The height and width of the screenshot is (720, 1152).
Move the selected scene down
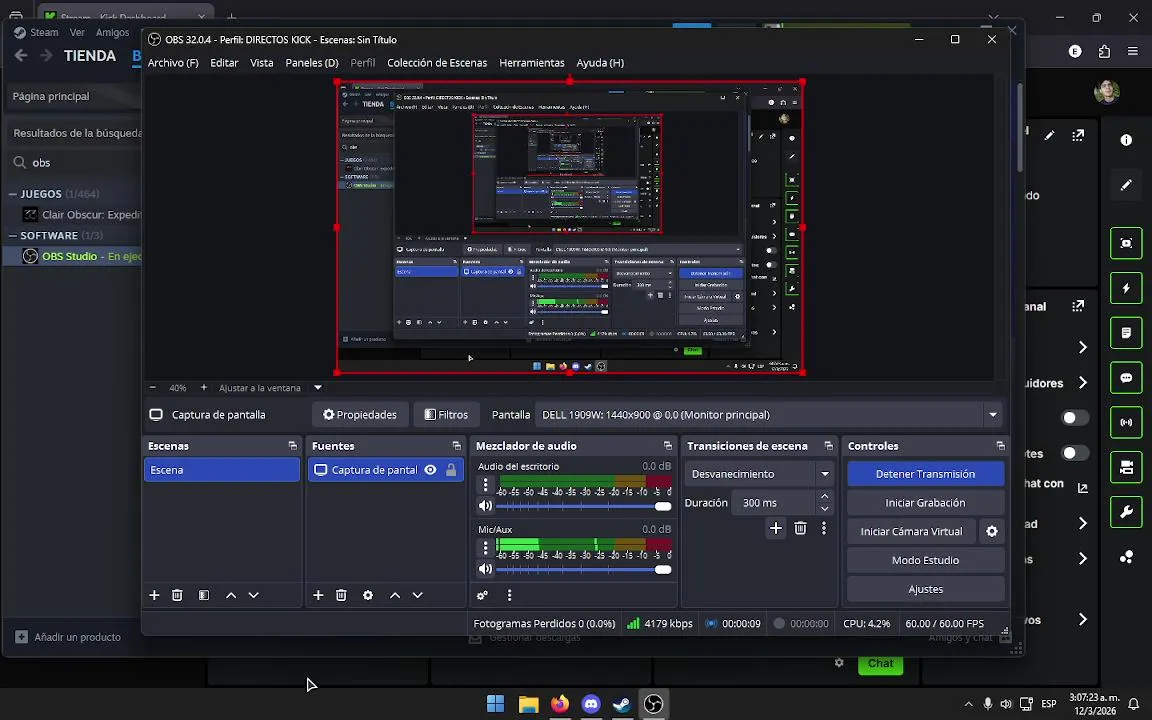[253, 595]
